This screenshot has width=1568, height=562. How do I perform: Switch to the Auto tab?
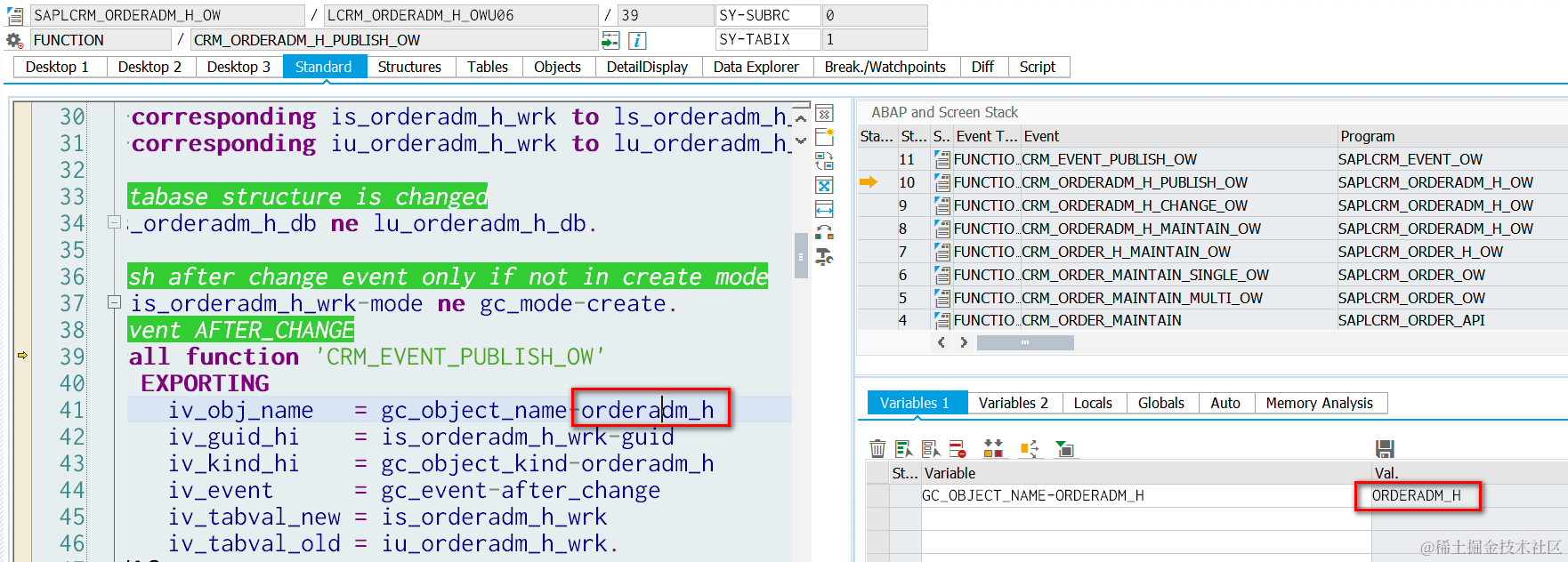pos(1225,403)
